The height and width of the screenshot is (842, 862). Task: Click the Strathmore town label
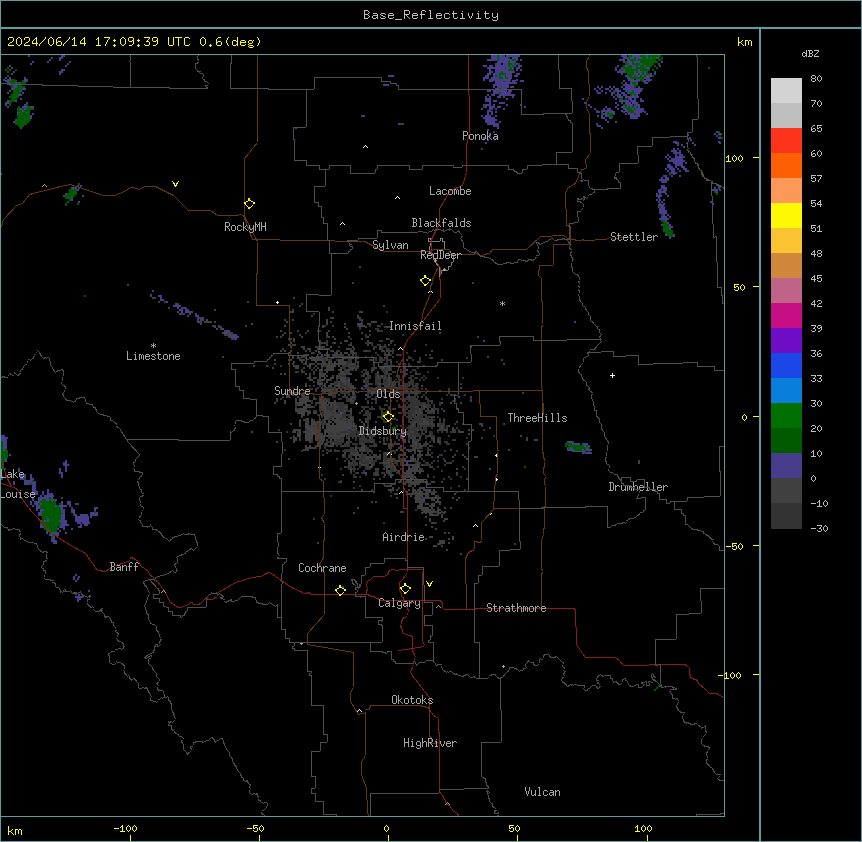click(516, 608)
